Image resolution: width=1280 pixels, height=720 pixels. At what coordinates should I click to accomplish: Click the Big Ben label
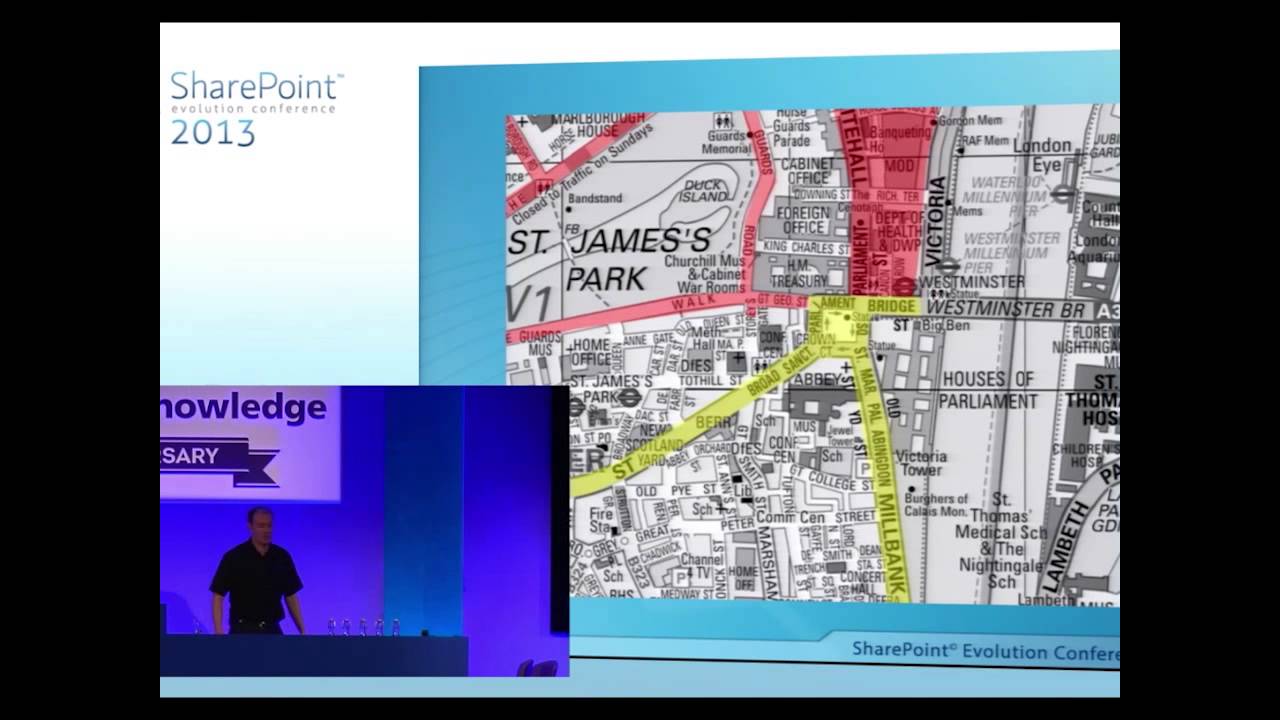coord(945,326)
